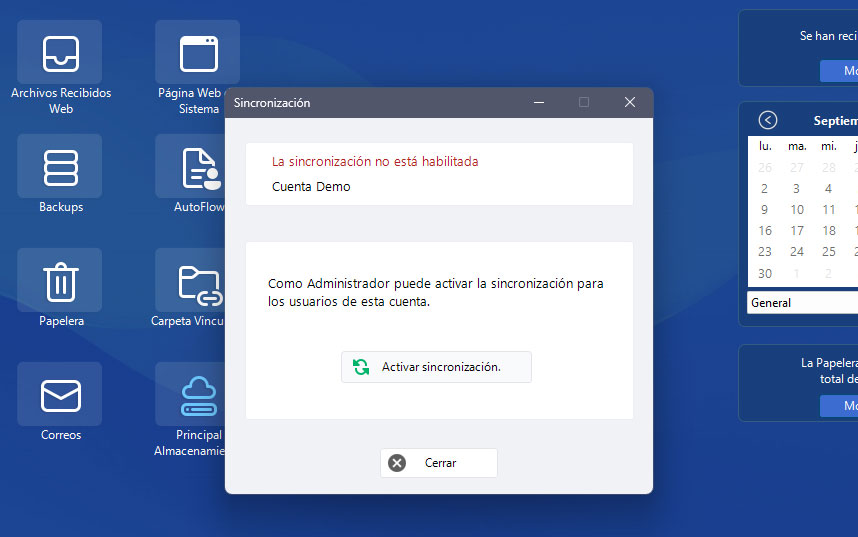This screenshot has height=537, width=858.
Task: Click the 'La sincronización no está habilitada' message
Action: [375, 161]
